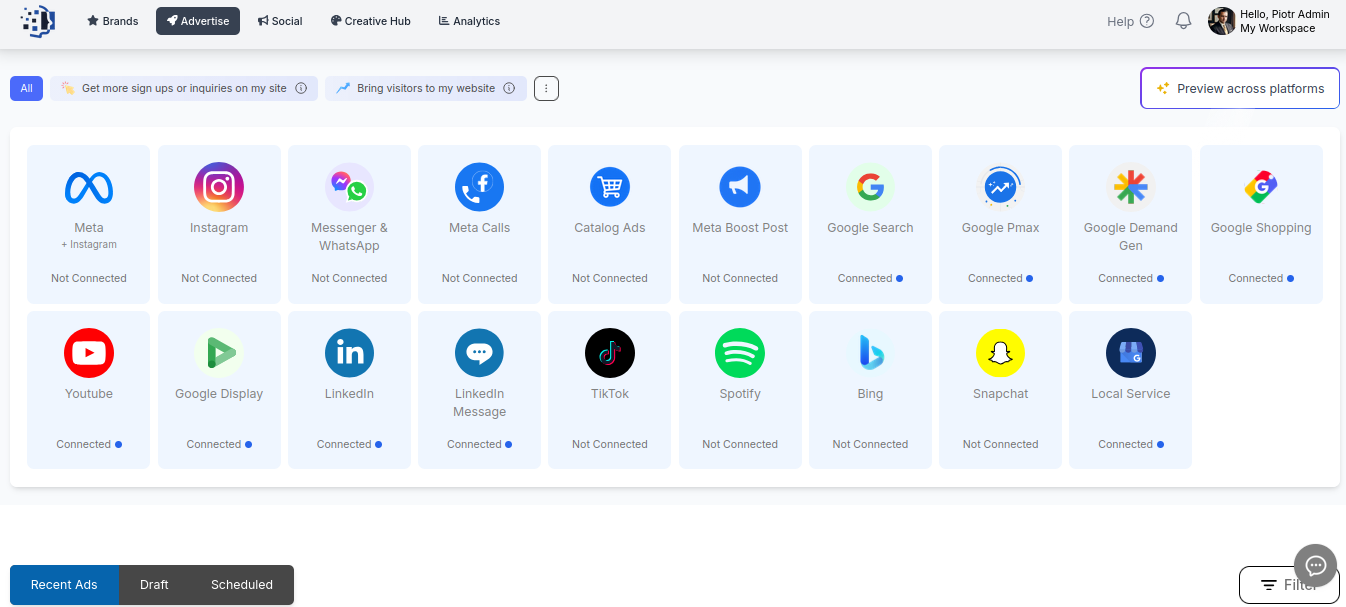
Task: Click the info icon beside Bring visitors chip
Action: click(511, 88)
